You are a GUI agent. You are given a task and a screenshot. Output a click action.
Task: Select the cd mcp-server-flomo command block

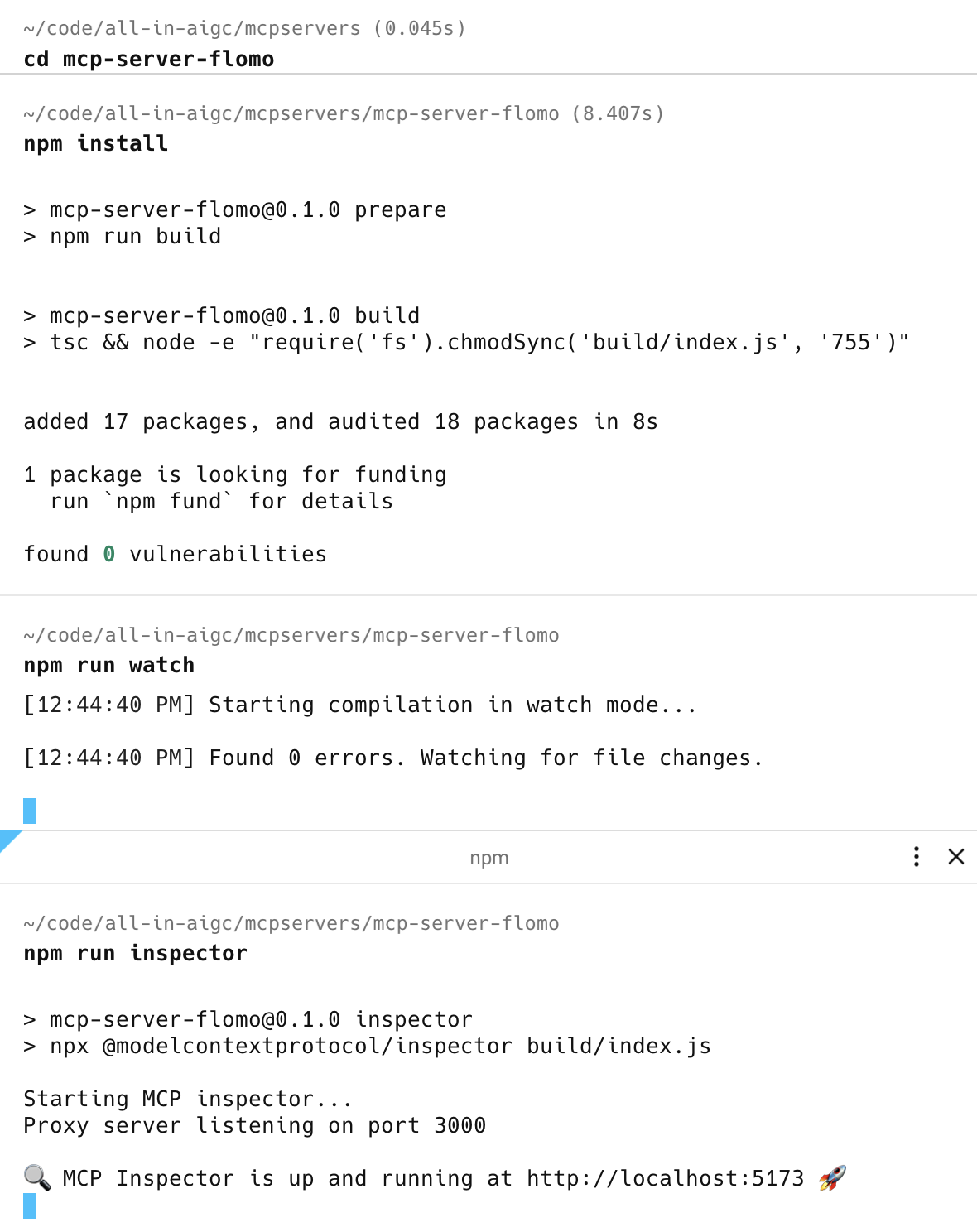pos(149,59)
